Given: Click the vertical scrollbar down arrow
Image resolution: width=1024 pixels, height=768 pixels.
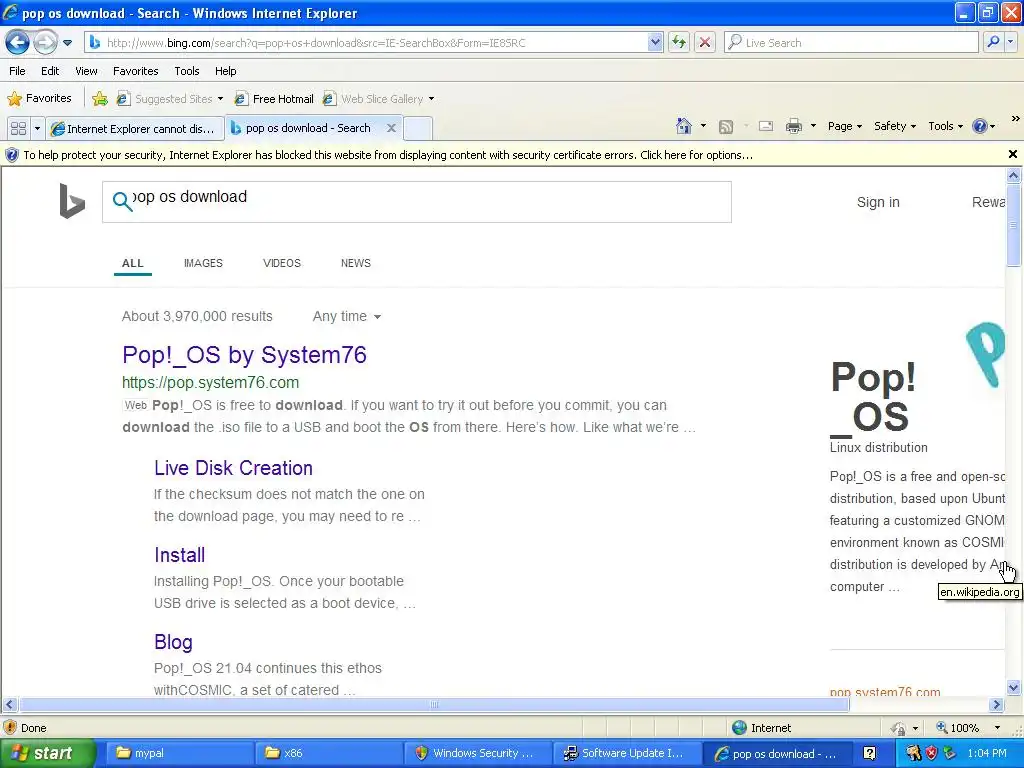Looking at the screenshot, I should click(1013, 687).
